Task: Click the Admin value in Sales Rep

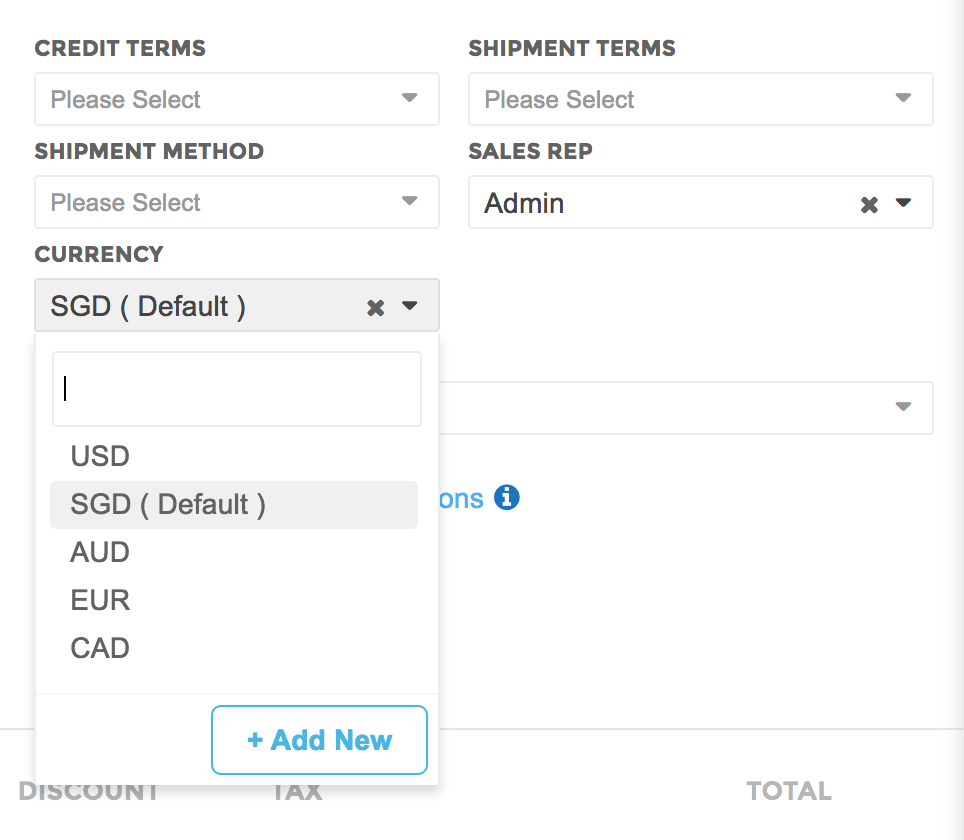Action: (x=524, y=203)
